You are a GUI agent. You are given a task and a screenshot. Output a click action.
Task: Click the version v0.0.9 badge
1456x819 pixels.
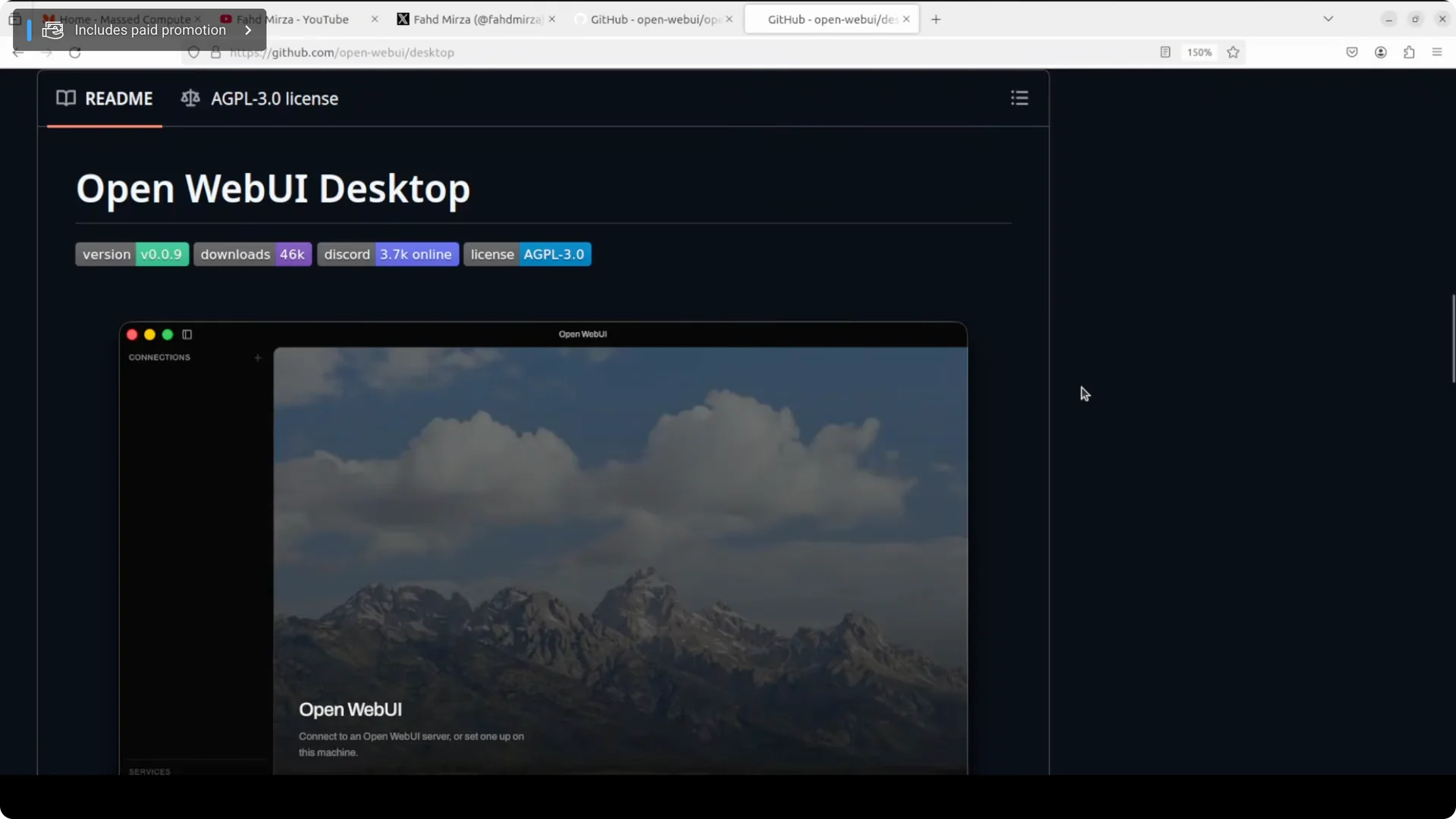tap(132, 254)
